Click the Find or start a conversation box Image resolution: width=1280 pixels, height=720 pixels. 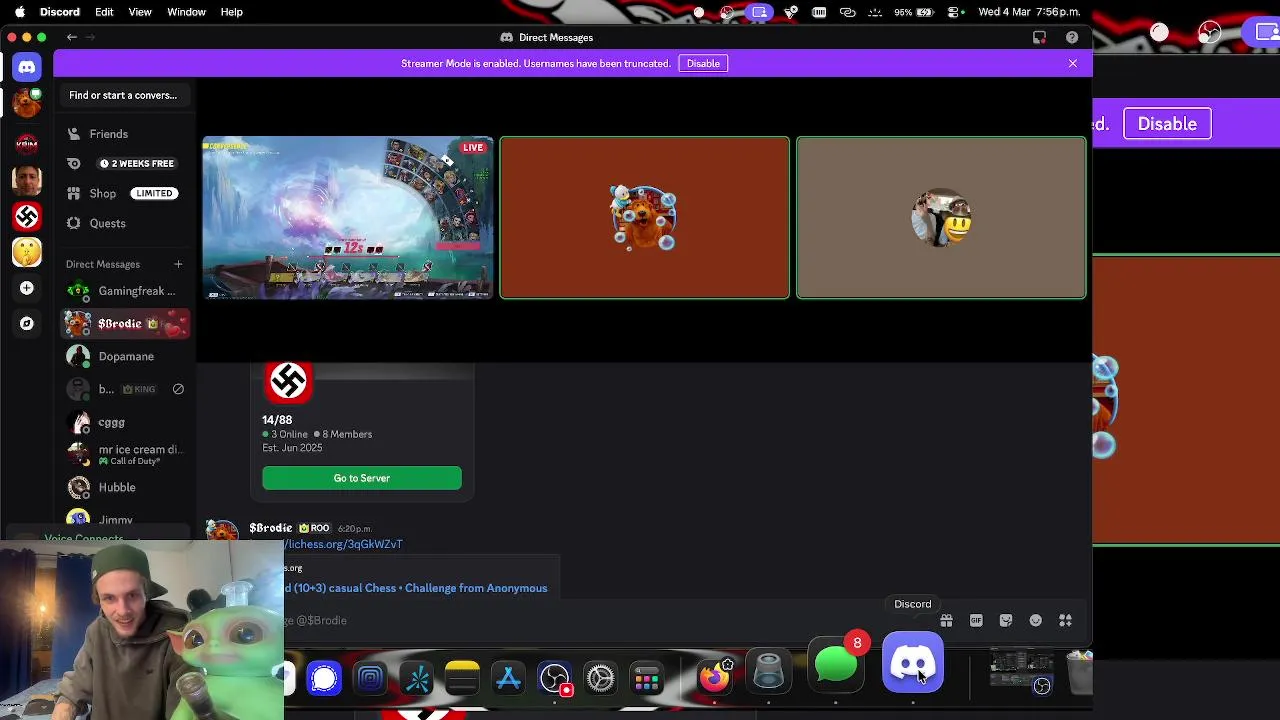pyautogui.click(x=123, y=95)
